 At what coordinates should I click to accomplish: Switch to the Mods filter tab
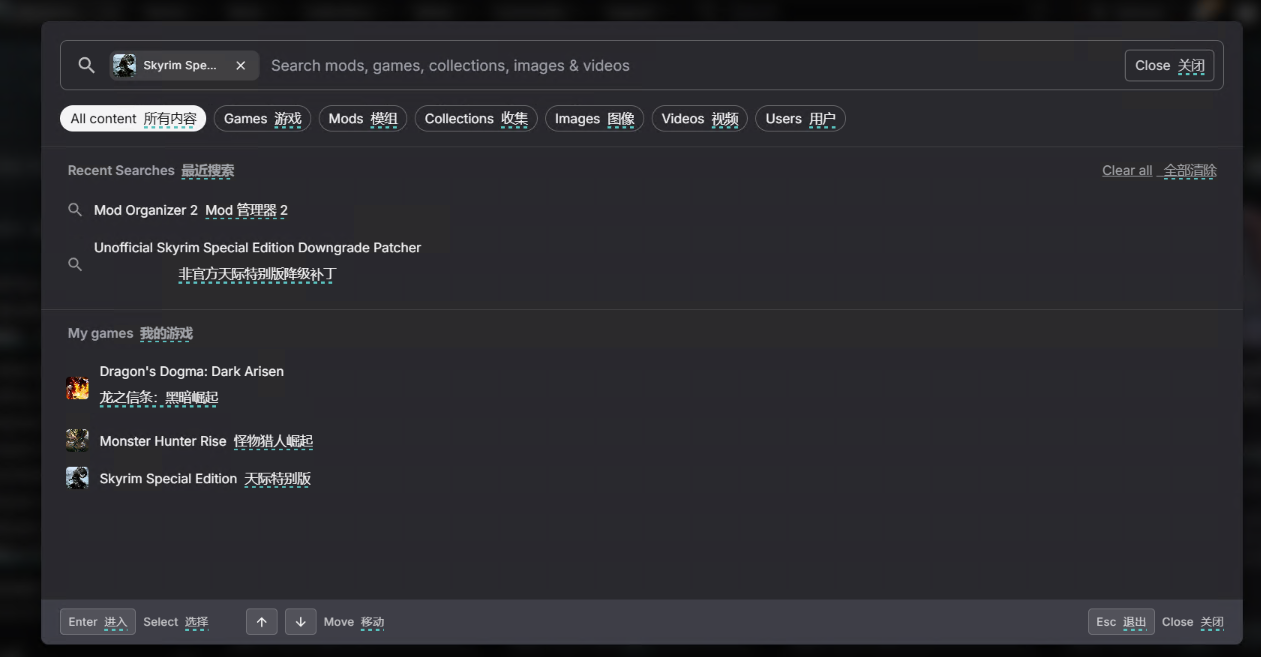tap(363, 118)
